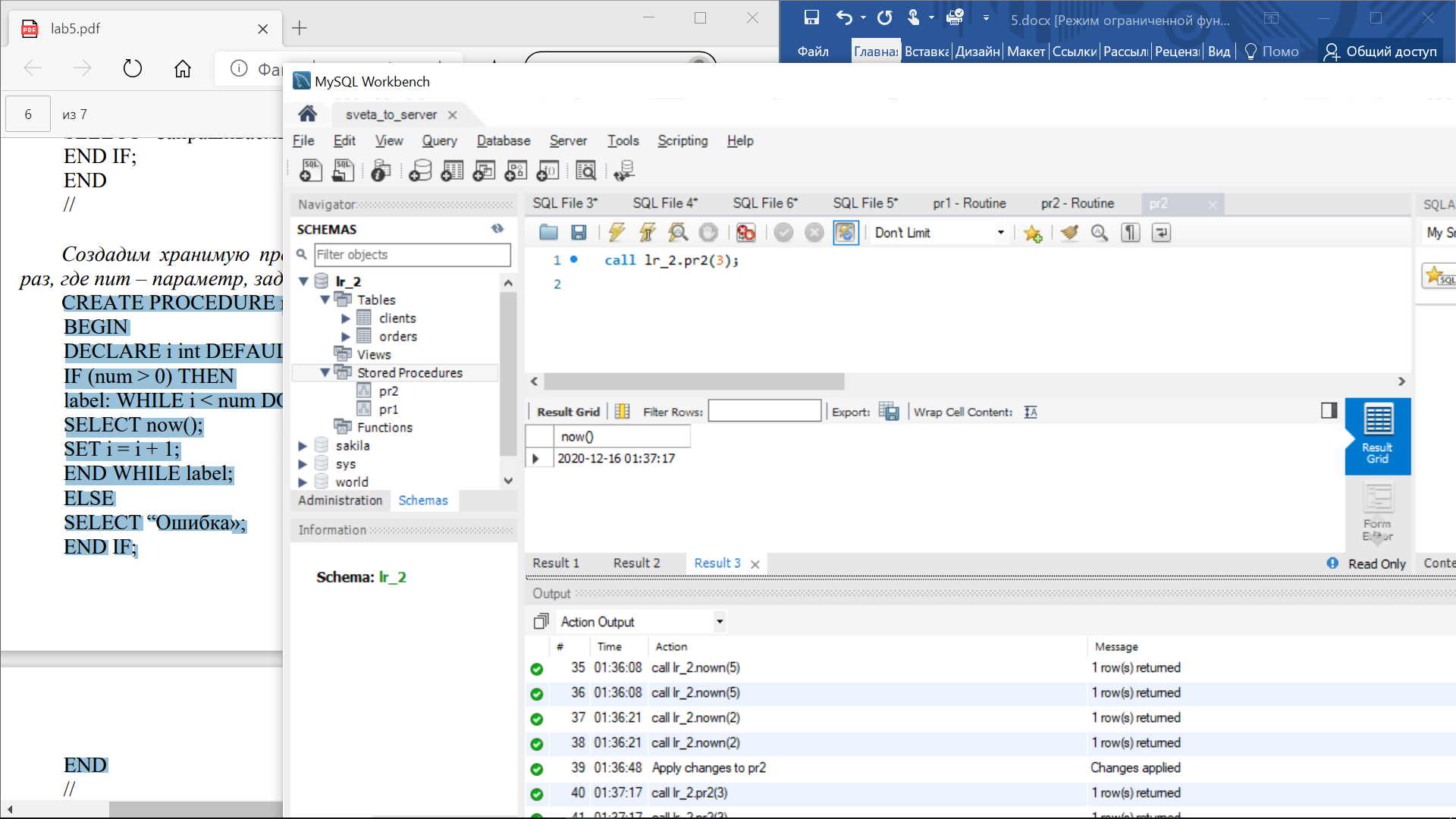1456x819 pixels.
Task: Collapse the Stored Procedures folder
Action: (x=325, y=372)
